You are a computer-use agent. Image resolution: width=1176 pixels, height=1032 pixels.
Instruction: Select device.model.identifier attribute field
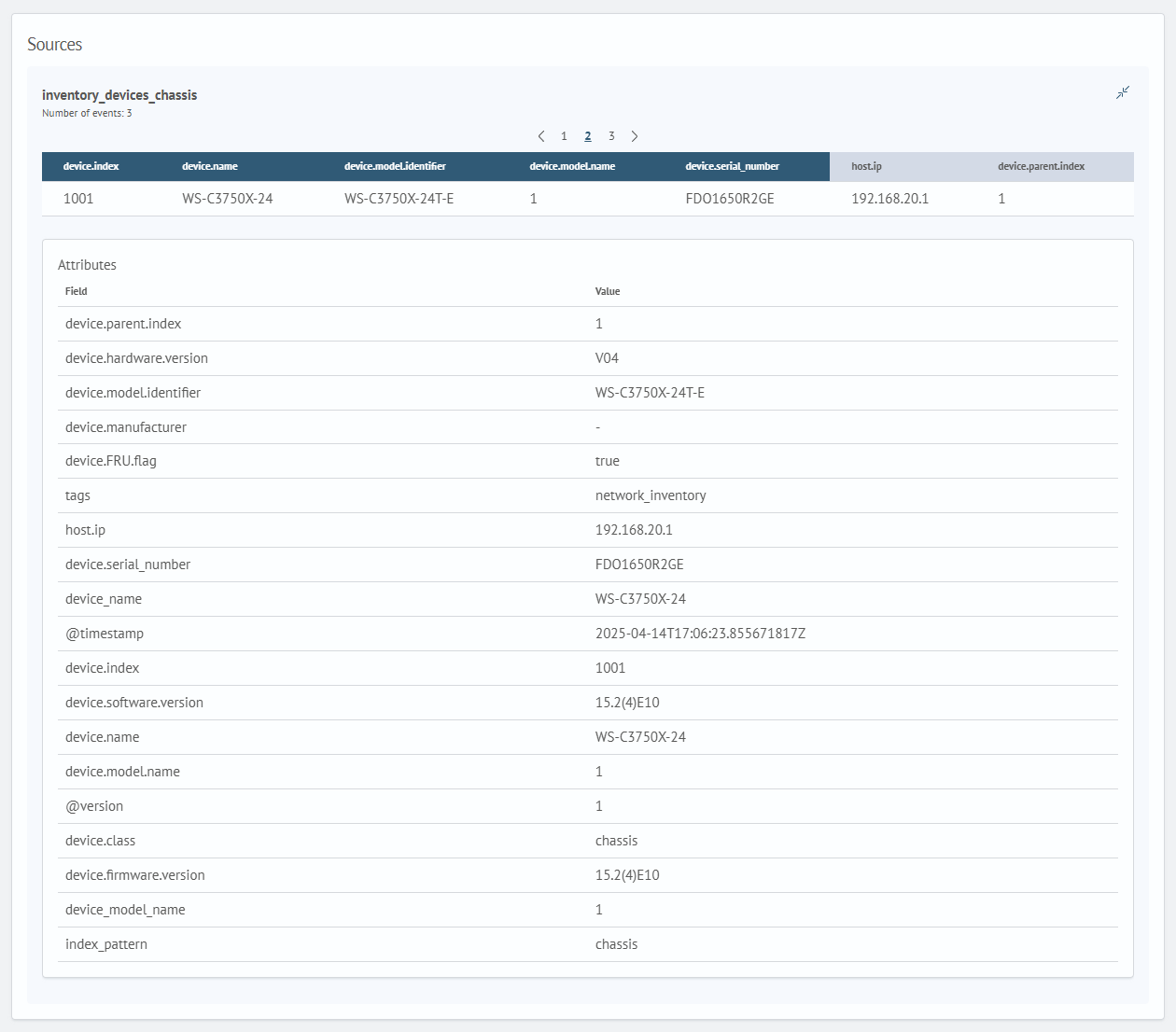[x=133, y=393]
